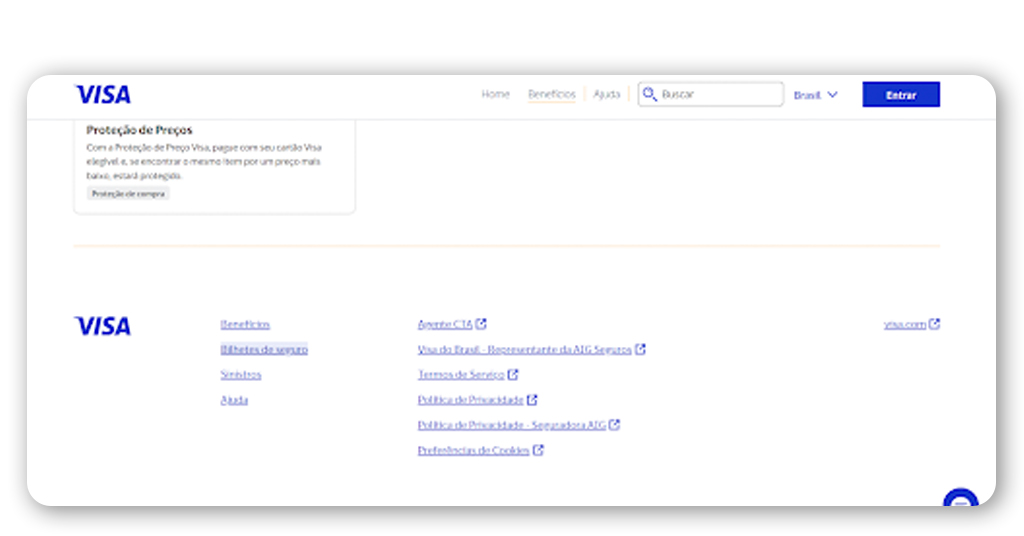Open the Bilhetes de seguro footer link
Image resolution: width=1024 pixels, height=536 pixels.
[x=264, y=349]
